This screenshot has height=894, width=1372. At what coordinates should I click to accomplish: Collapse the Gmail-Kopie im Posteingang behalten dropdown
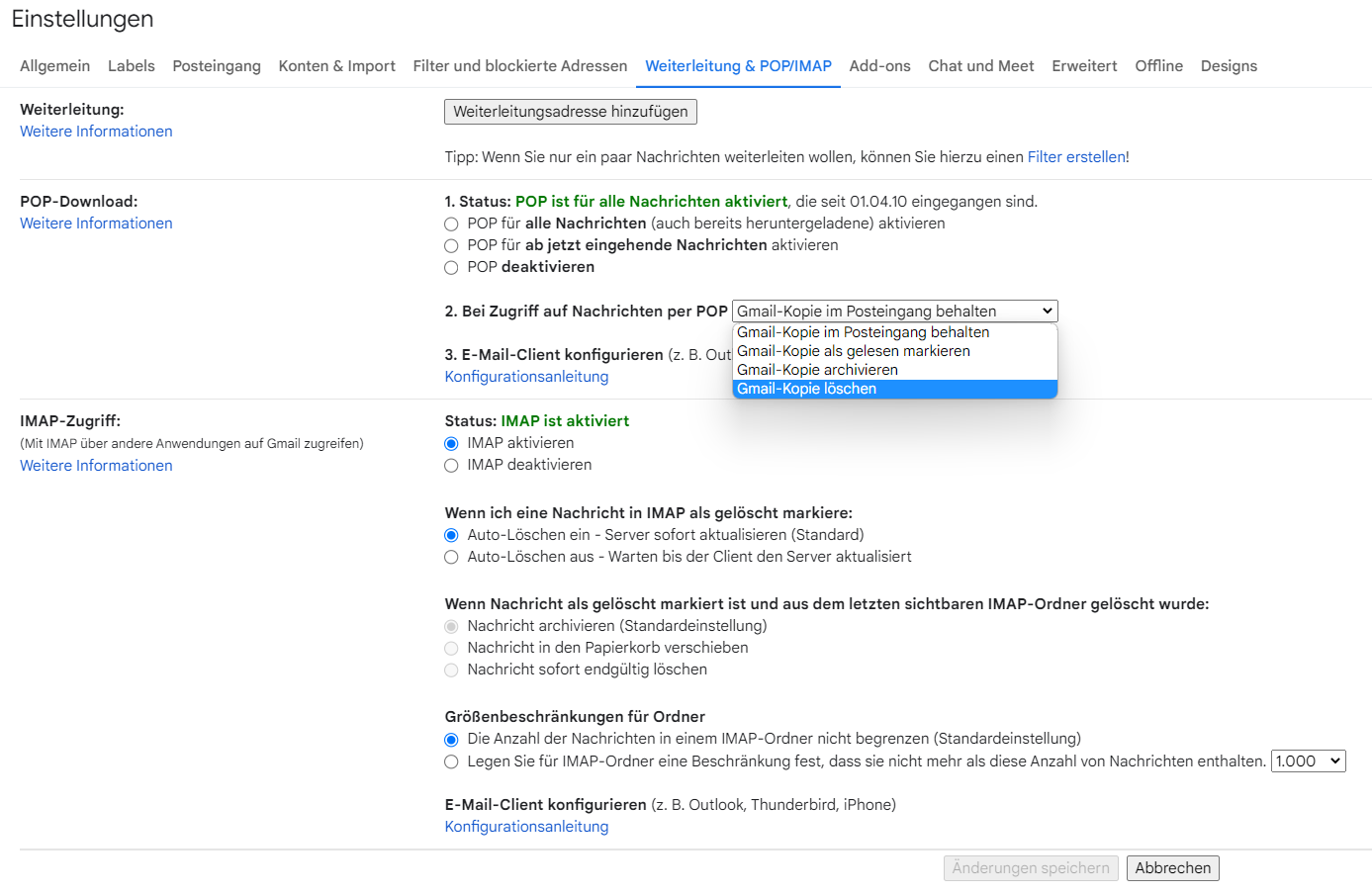coord(895,312)
